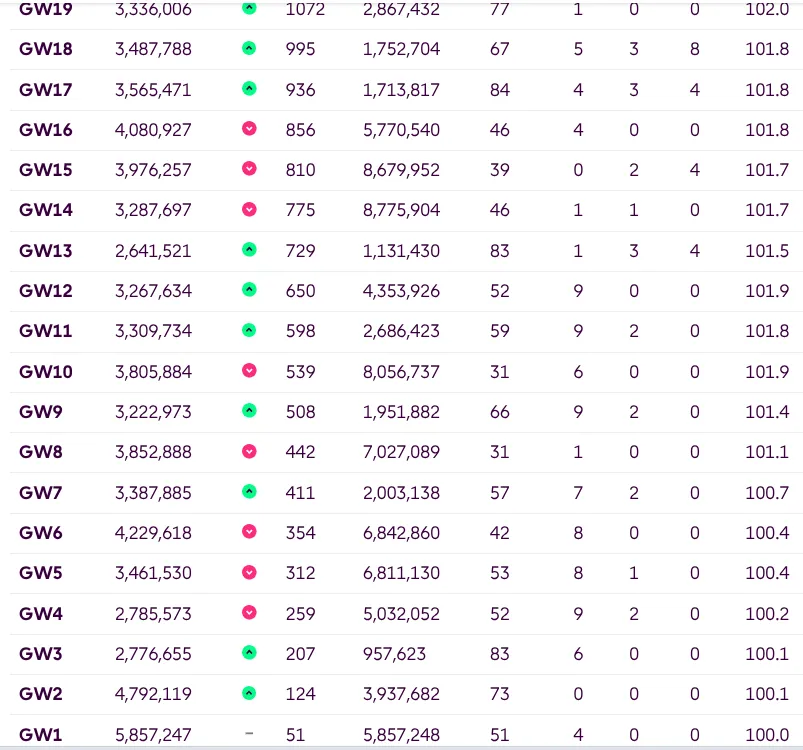Image resolution: width=803 pixels, height=750 pixels.
Task: Select the GW11 row label
Action: pos(46,331)
